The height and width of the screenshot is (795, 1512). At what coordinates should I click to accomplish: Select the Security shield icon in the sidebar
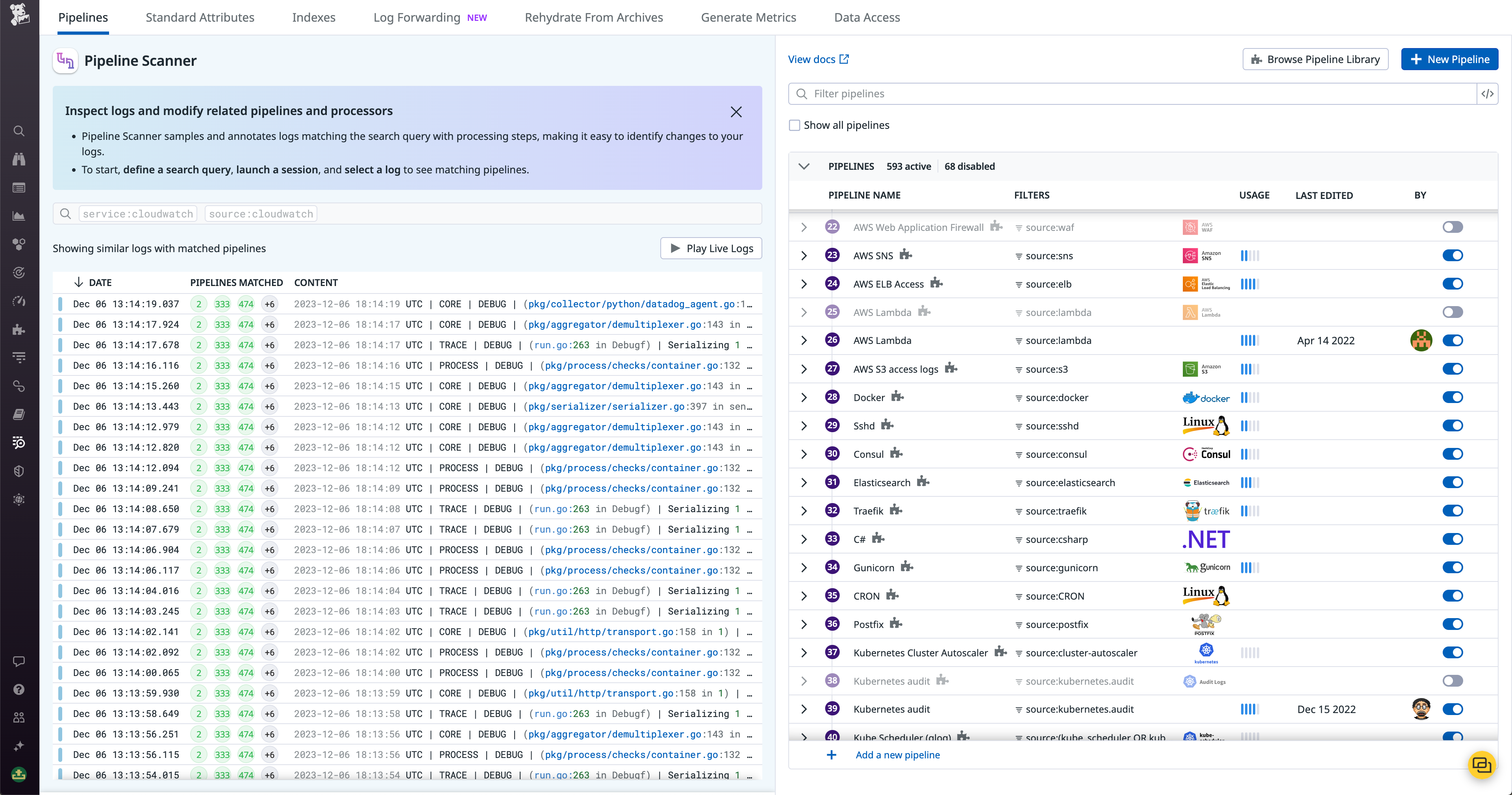click(19, 470)
